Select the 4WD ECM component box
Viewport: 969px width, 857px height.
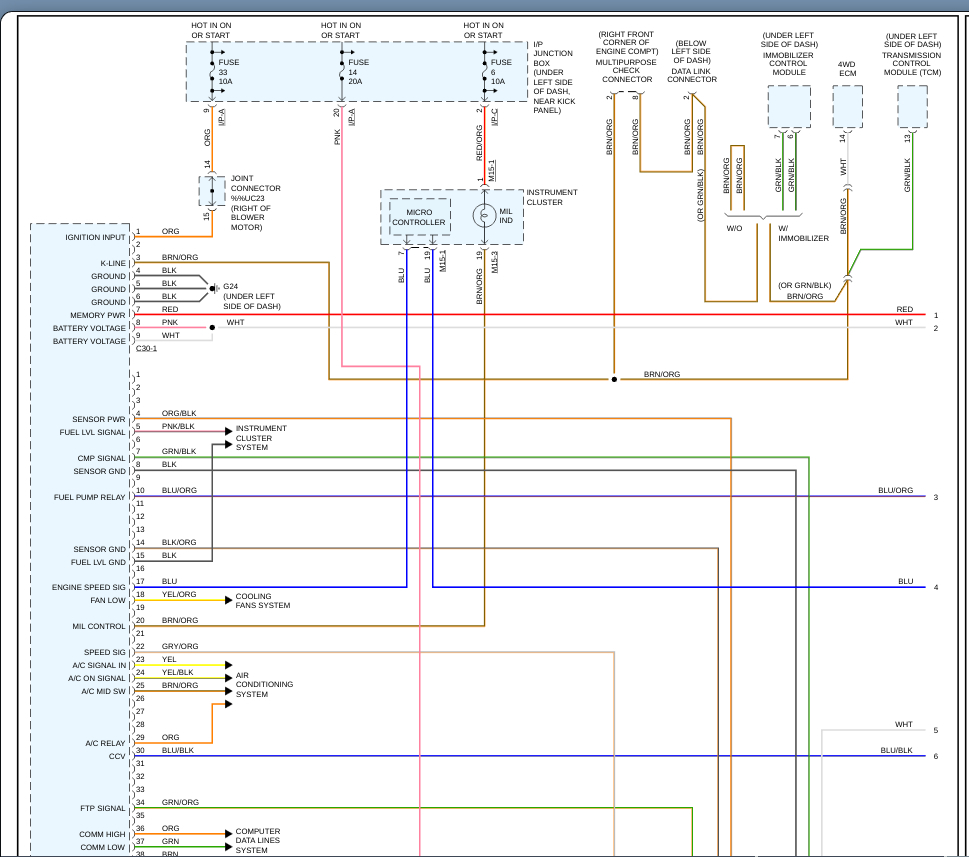tap(847, 106)
